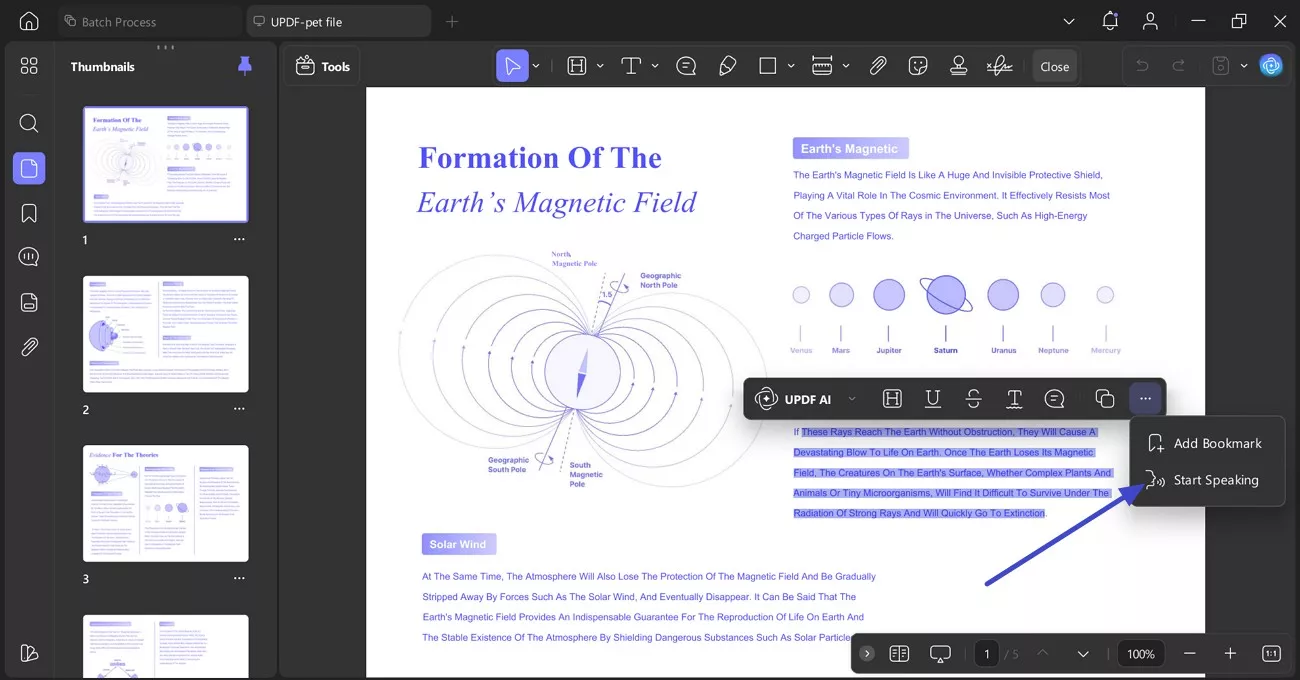Open the zoom level 100% dropdown

(x=1141, y=654)
